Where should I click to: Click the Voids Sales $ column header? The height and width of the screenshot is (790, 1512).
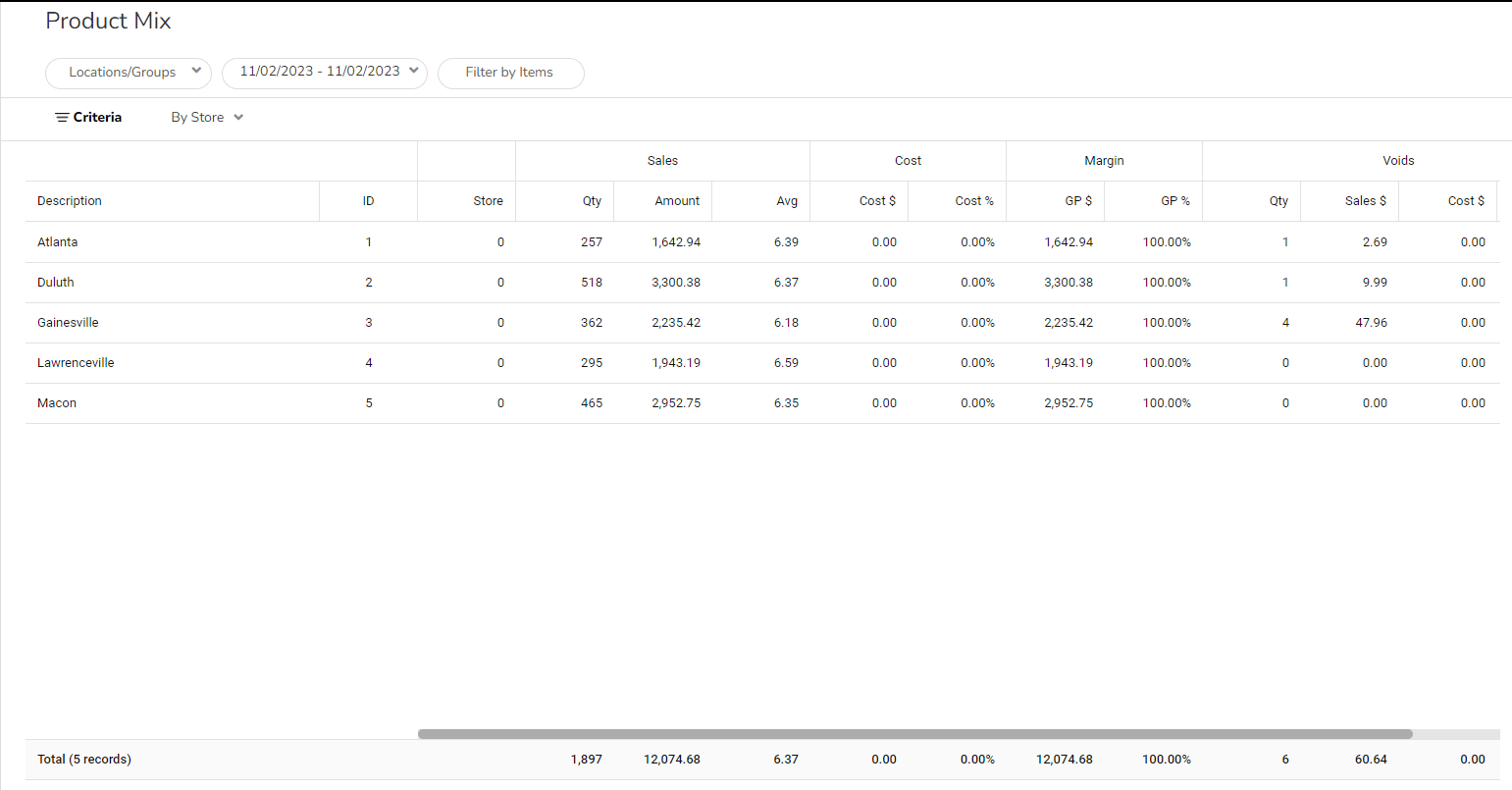point(1365,201)
